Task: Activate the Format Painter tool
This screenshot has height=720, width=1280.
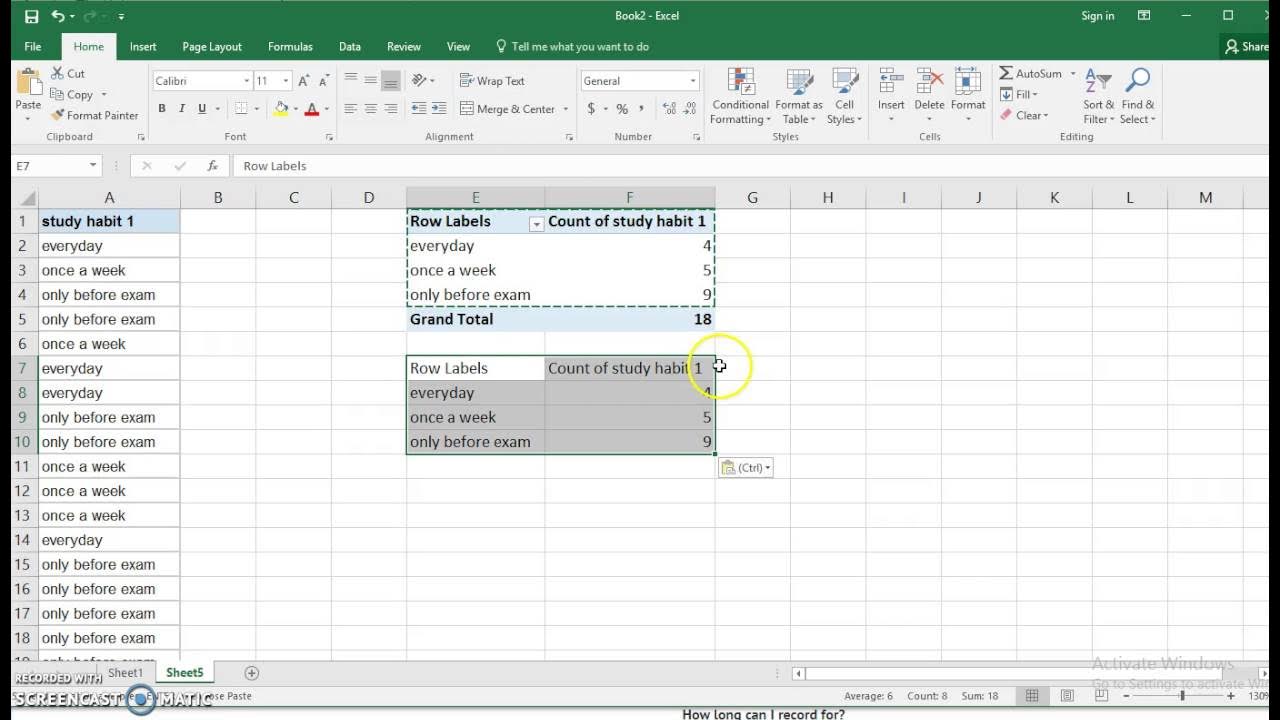Action: click(x=94, y=115)
